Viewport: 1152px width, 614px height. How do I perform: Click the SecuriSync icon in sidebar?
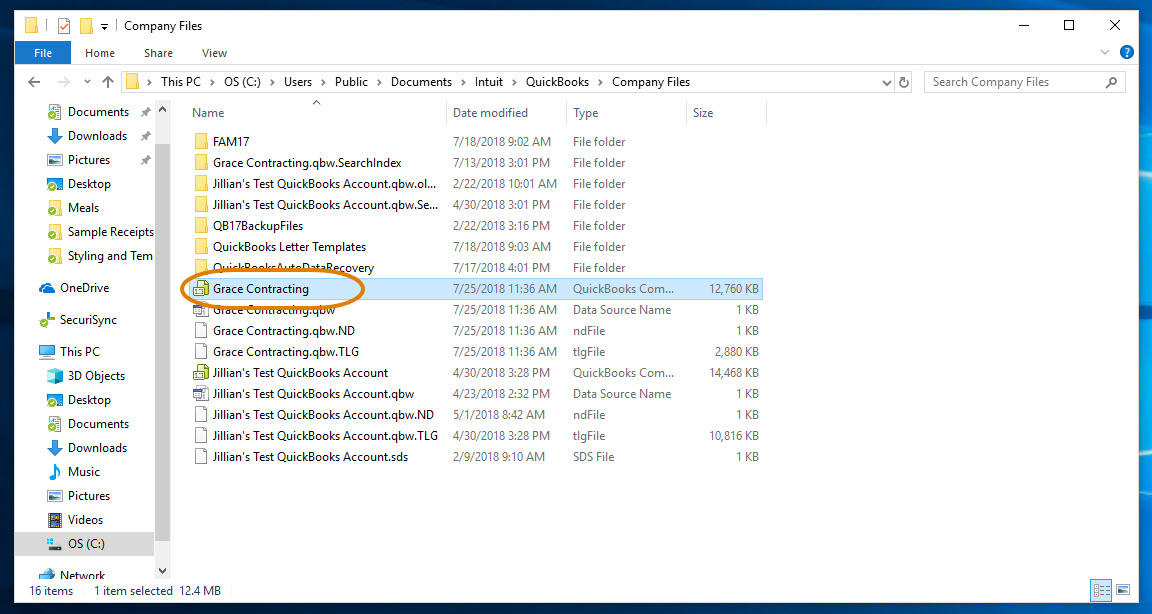[48, 320]
